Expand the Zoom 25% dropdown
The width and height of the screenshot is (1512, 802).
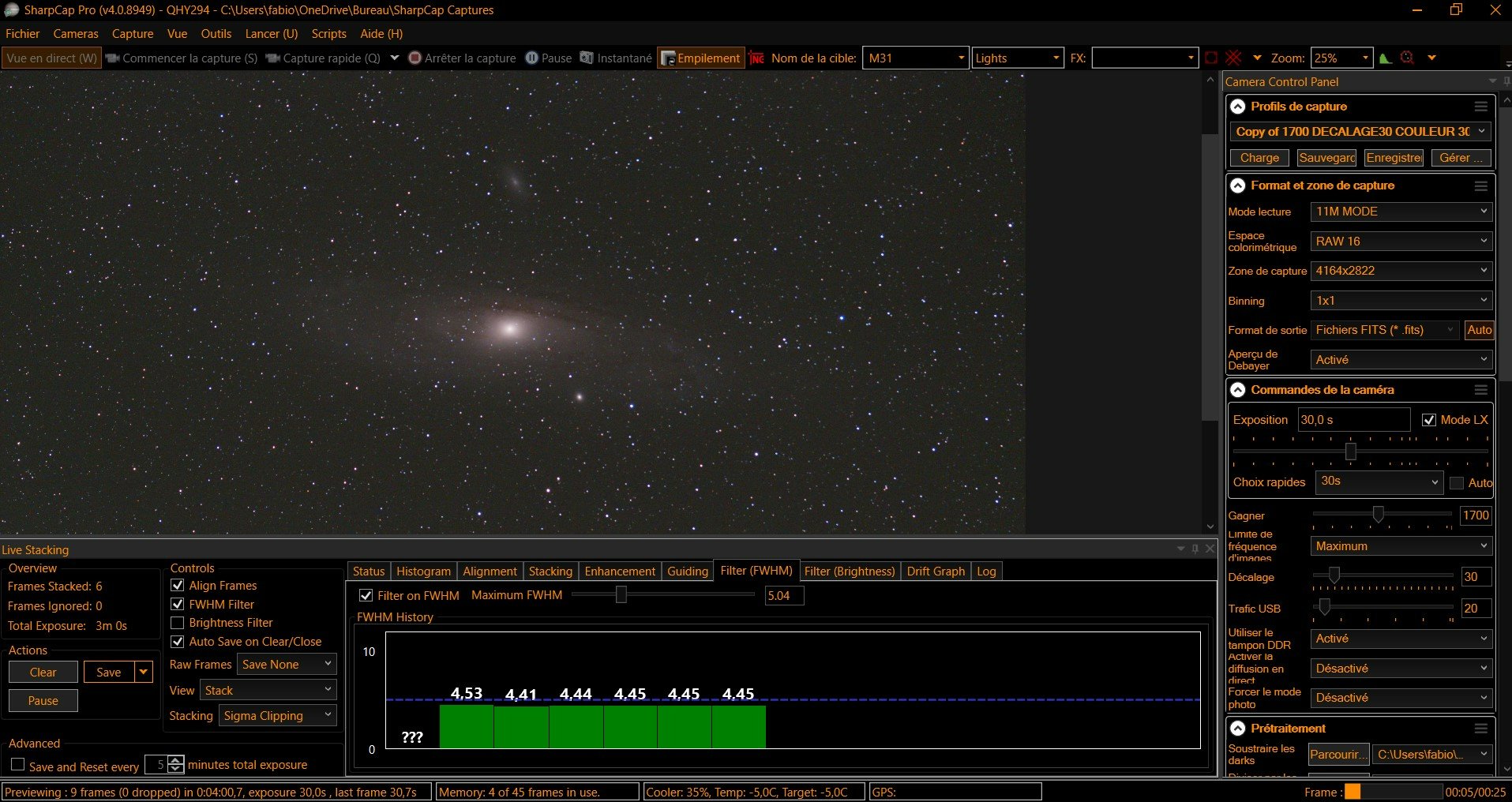(x=1342, y=58)
